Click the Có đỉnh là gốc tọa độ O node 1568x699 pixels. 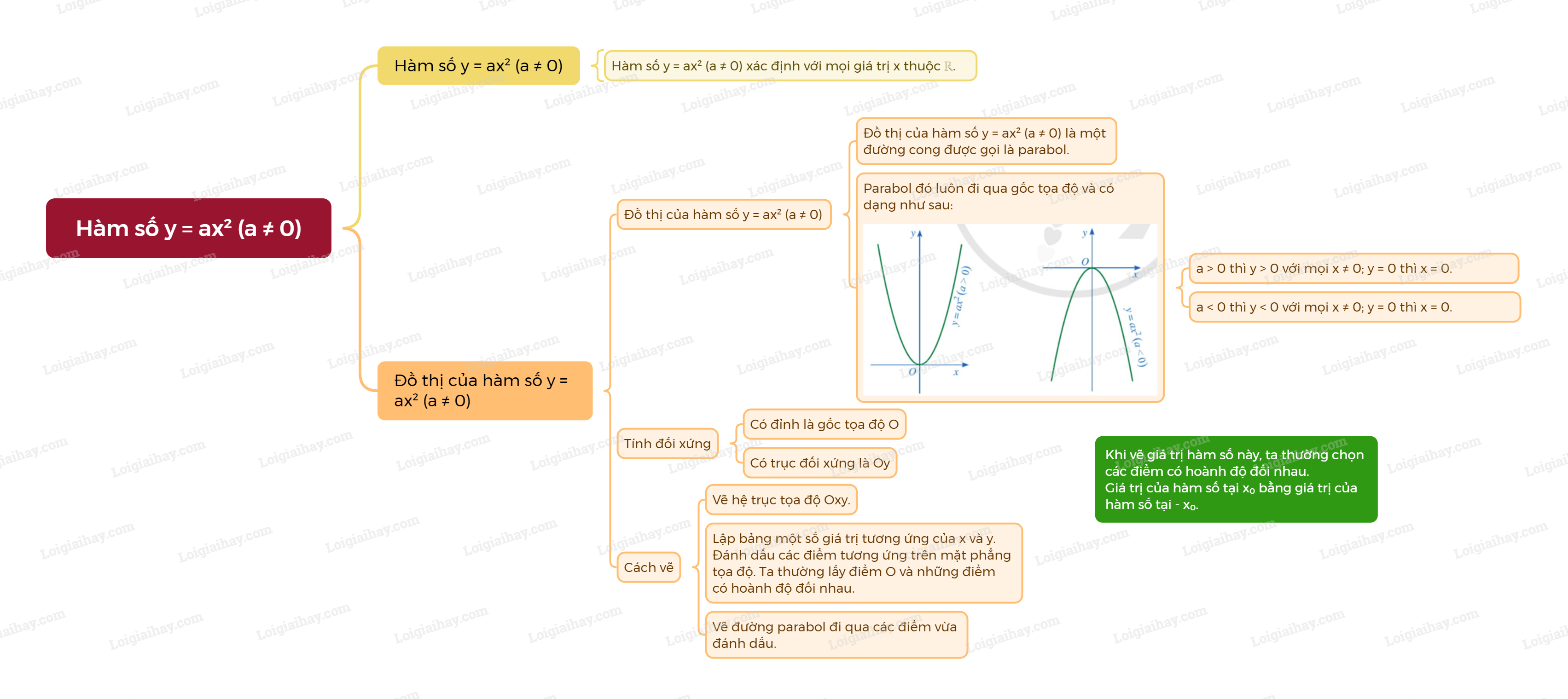tap(824, 424)
